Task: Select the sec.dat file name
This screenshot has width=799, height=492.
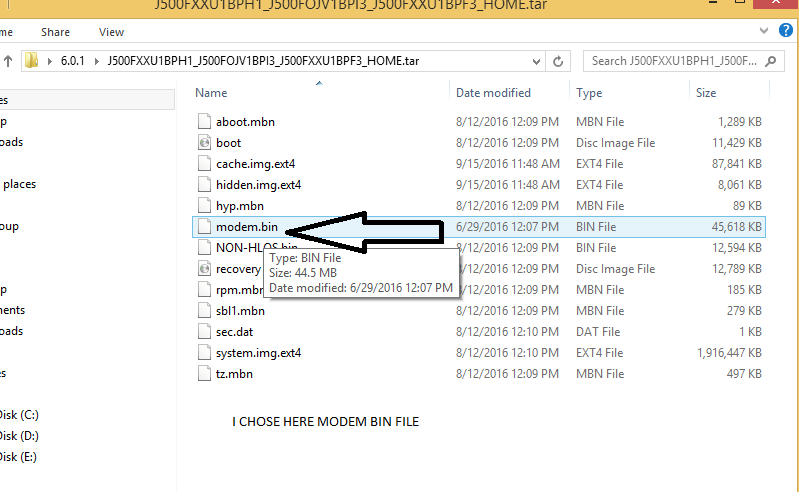Action: [x=234, y=332]
